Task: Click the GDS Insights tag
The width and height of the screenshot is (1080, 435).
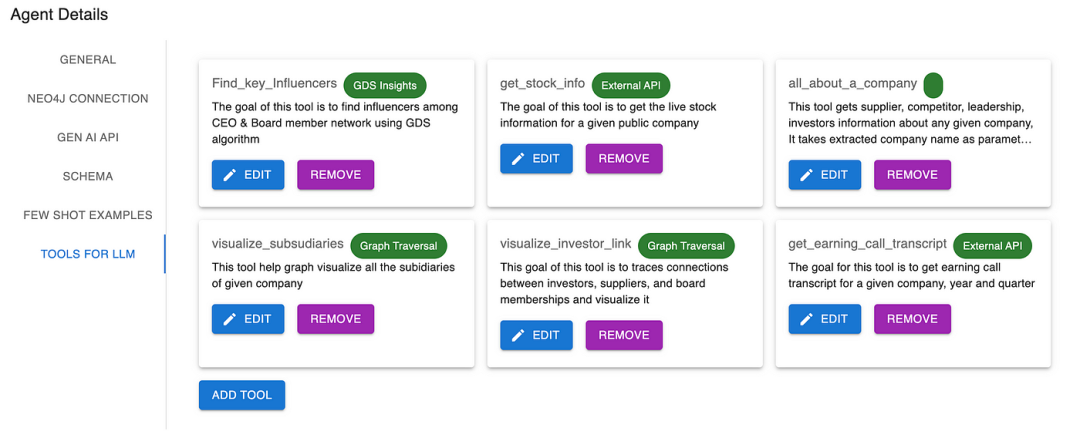Action: coord(385,85)
